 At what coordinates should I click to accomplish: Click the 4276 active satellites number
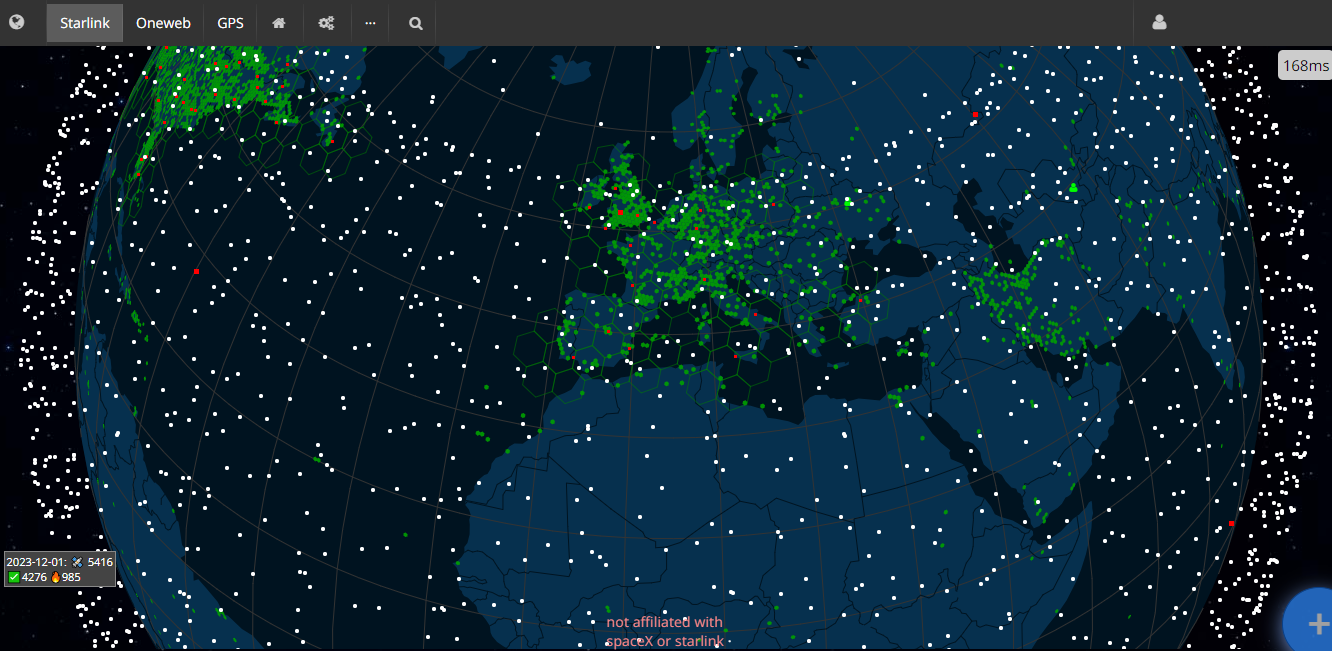[34, 577]
